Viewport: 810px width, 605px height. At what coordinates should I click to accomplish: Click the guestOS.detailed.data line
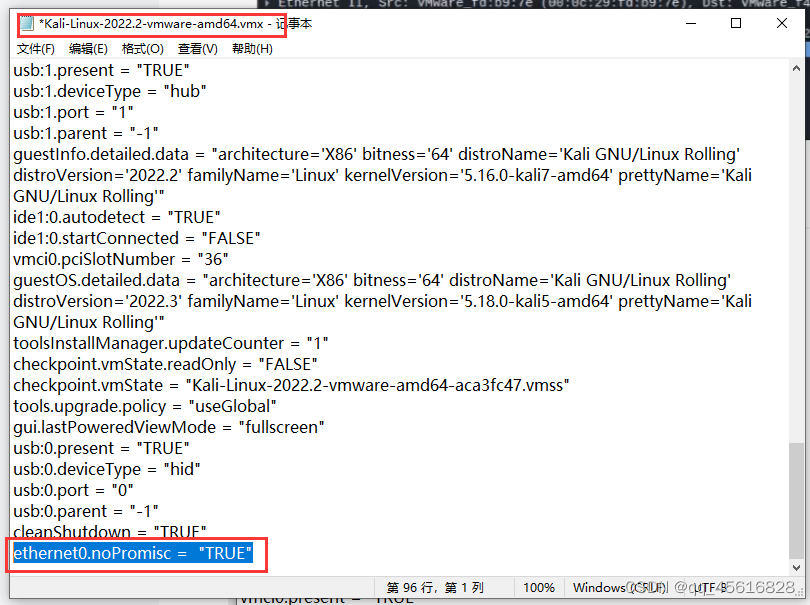tap(372, 281)
